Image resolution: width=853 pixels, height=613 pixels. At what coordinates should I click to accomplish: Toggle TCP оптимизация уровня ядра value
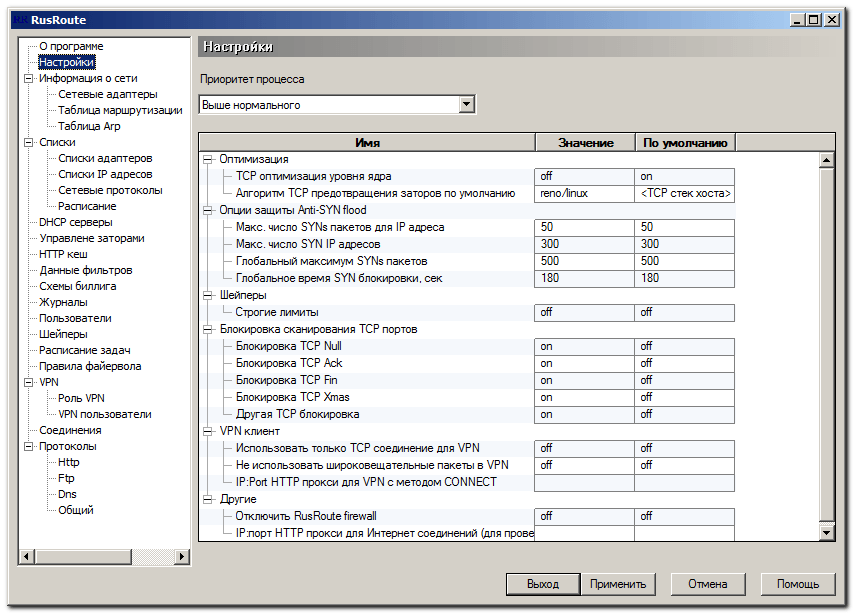(584, 176)
